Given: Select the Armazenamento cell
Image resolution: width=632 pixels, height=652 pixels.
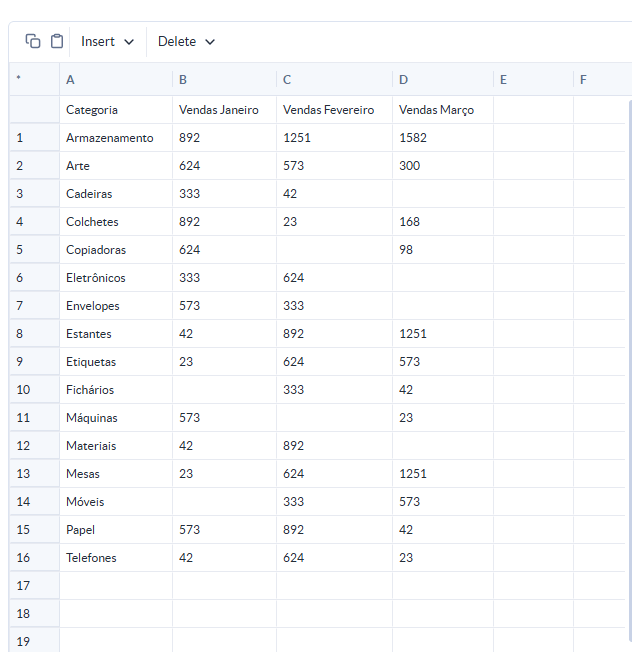Looking at the screenshot, I should [115, 138].
